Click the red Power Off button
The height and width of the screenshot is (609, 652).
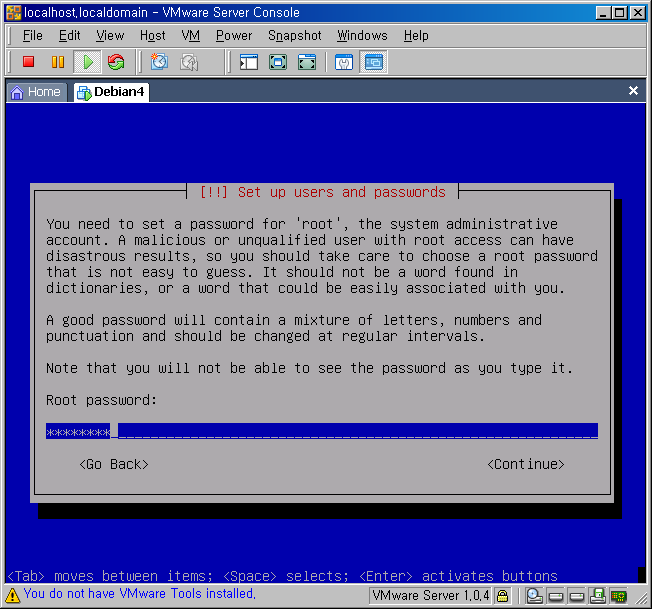point(29,62)
